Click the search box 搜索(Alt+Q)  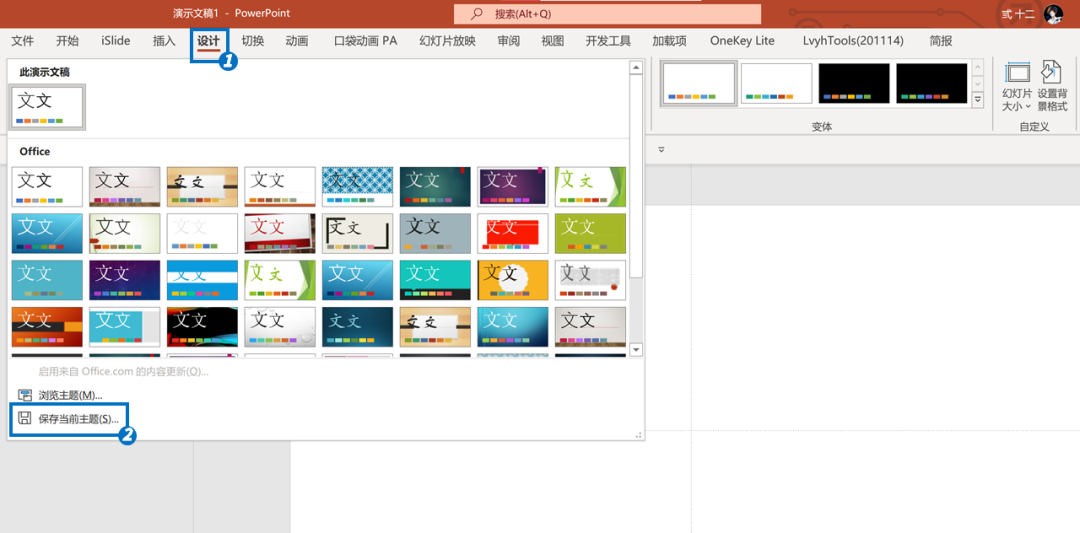607,14
